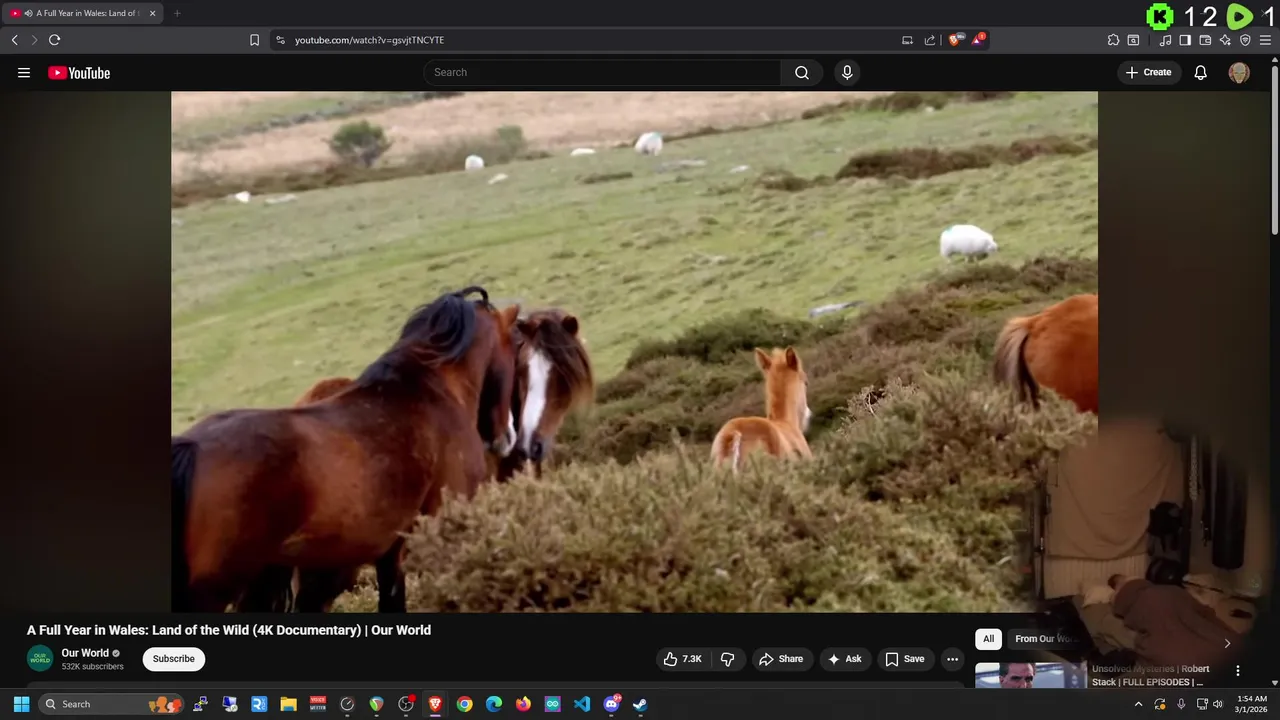Click the YouTube search magnifier button
Screen dimensions: 1280x720
point(802,72)
